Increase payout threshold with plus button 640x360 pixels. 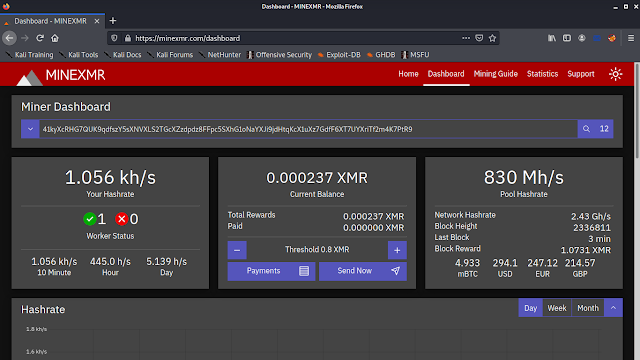pos(397,250)
